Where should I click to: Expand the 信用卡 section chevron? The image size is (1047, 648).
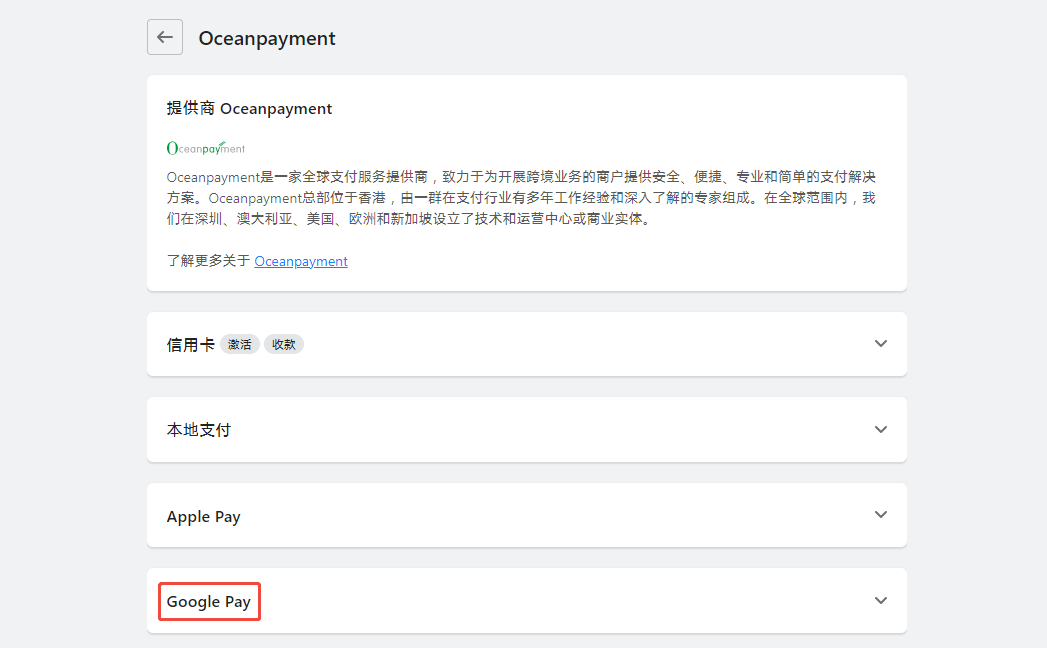880,344
